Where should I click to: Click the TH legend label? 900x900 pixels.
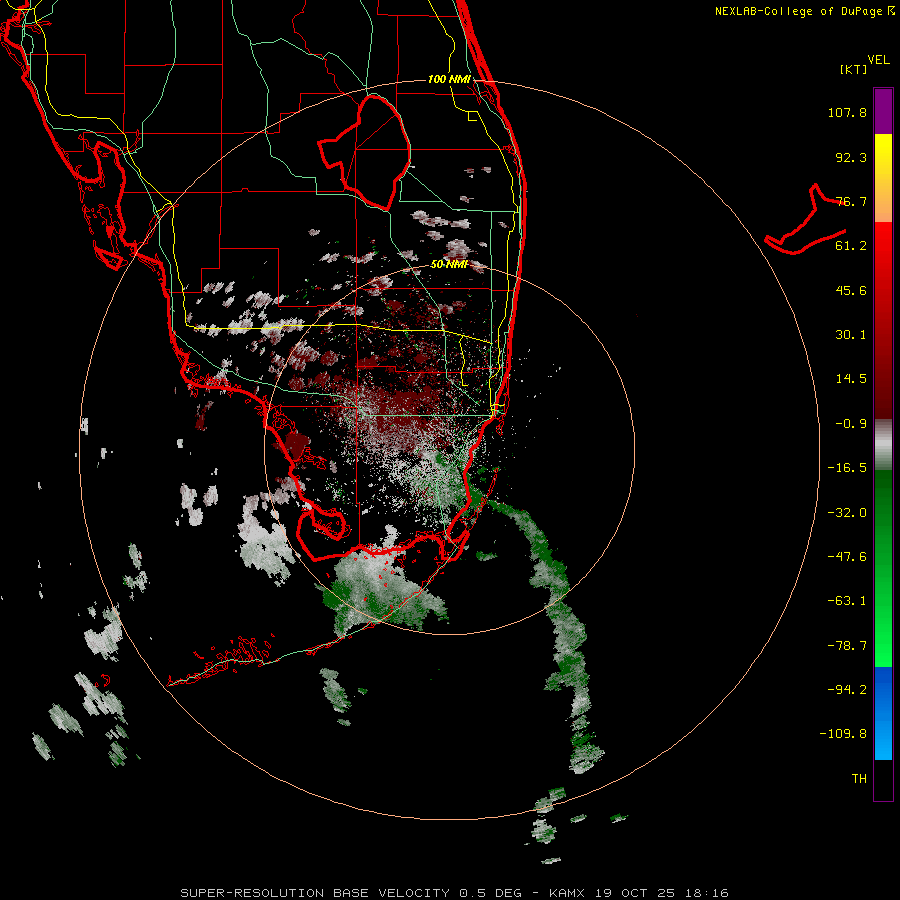859,779
